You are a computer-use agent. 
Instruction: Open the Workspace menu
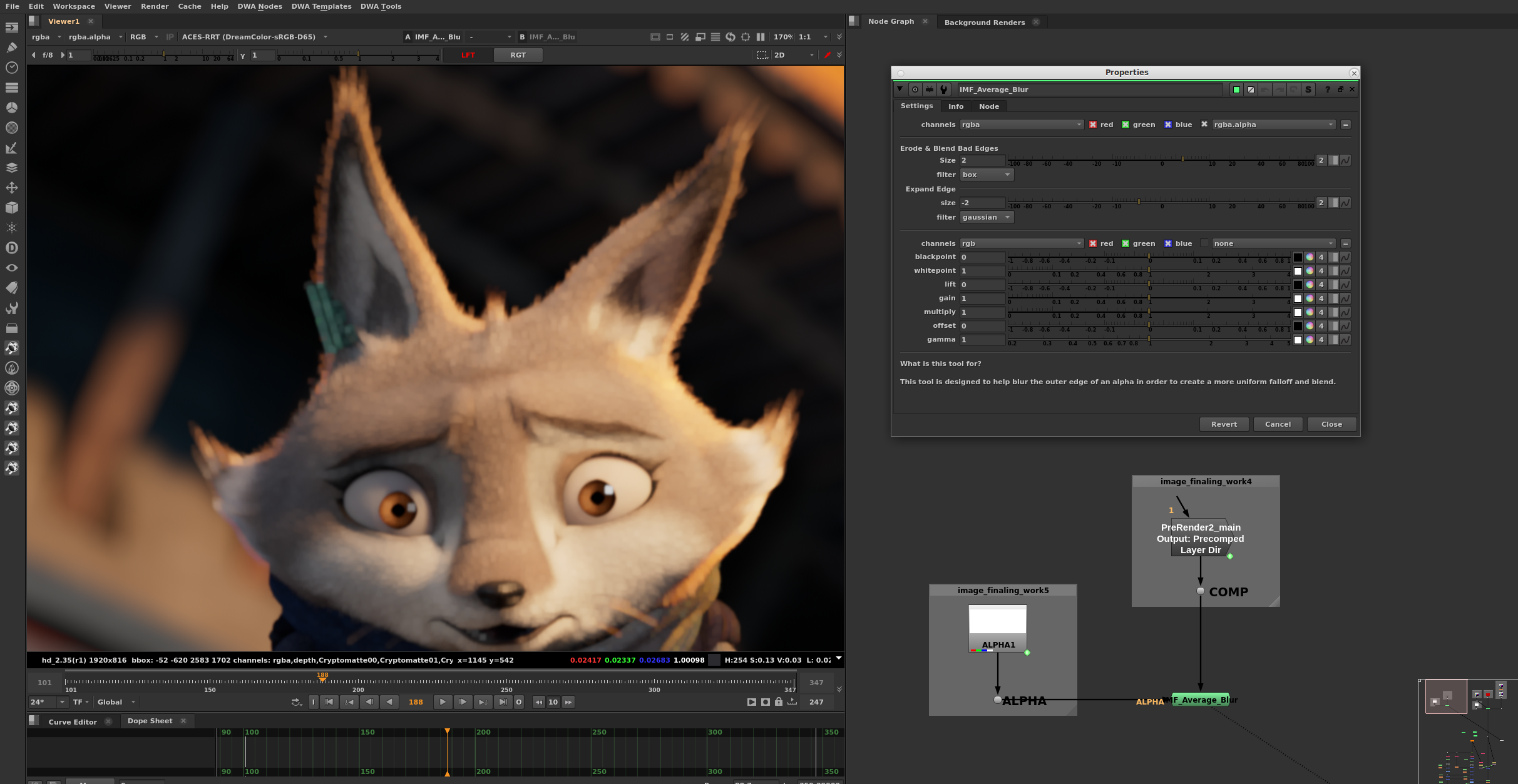(x=74, y=6)
